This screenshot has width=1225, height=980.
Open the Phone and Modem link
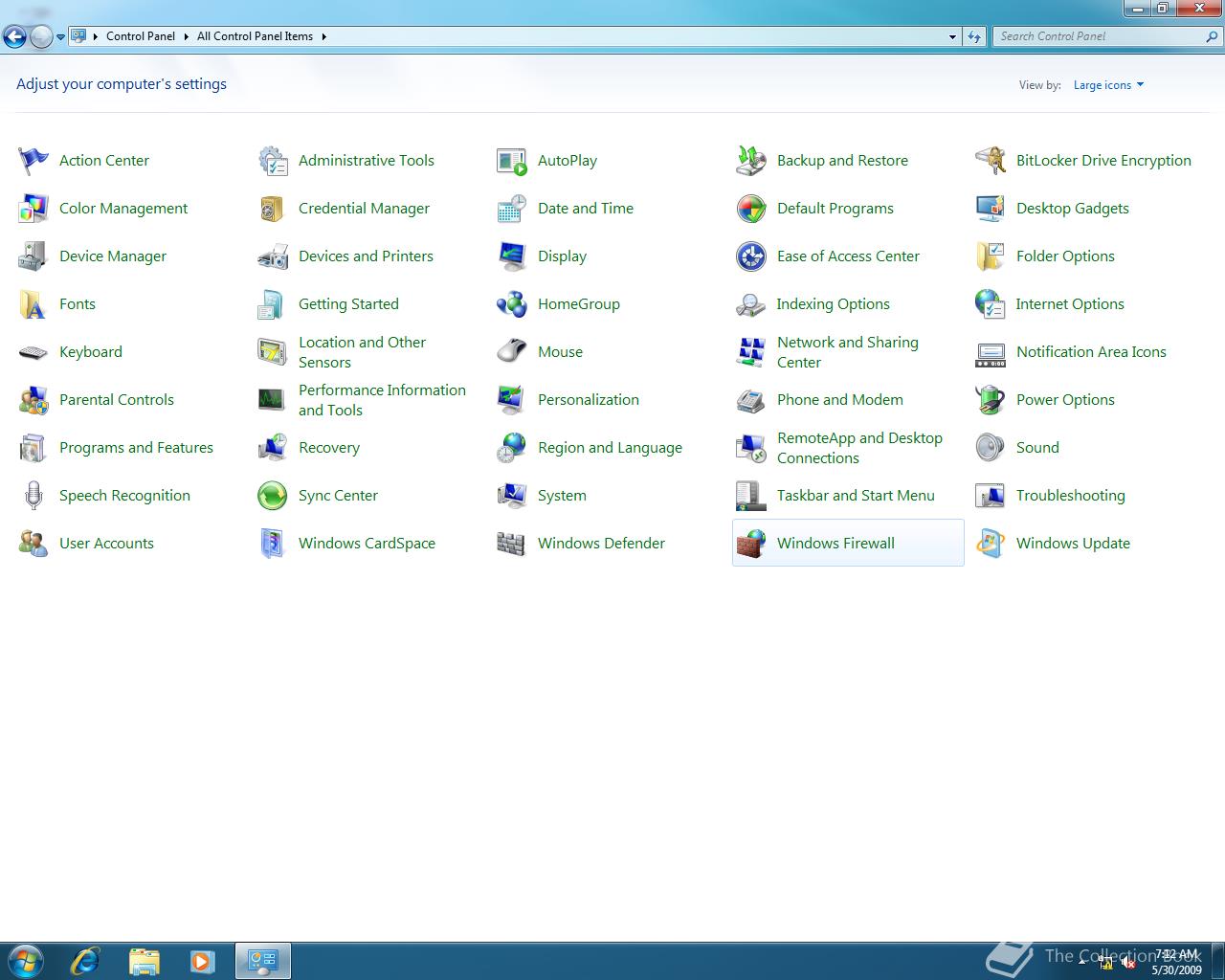pyautogui.click(x=840, y=400)
